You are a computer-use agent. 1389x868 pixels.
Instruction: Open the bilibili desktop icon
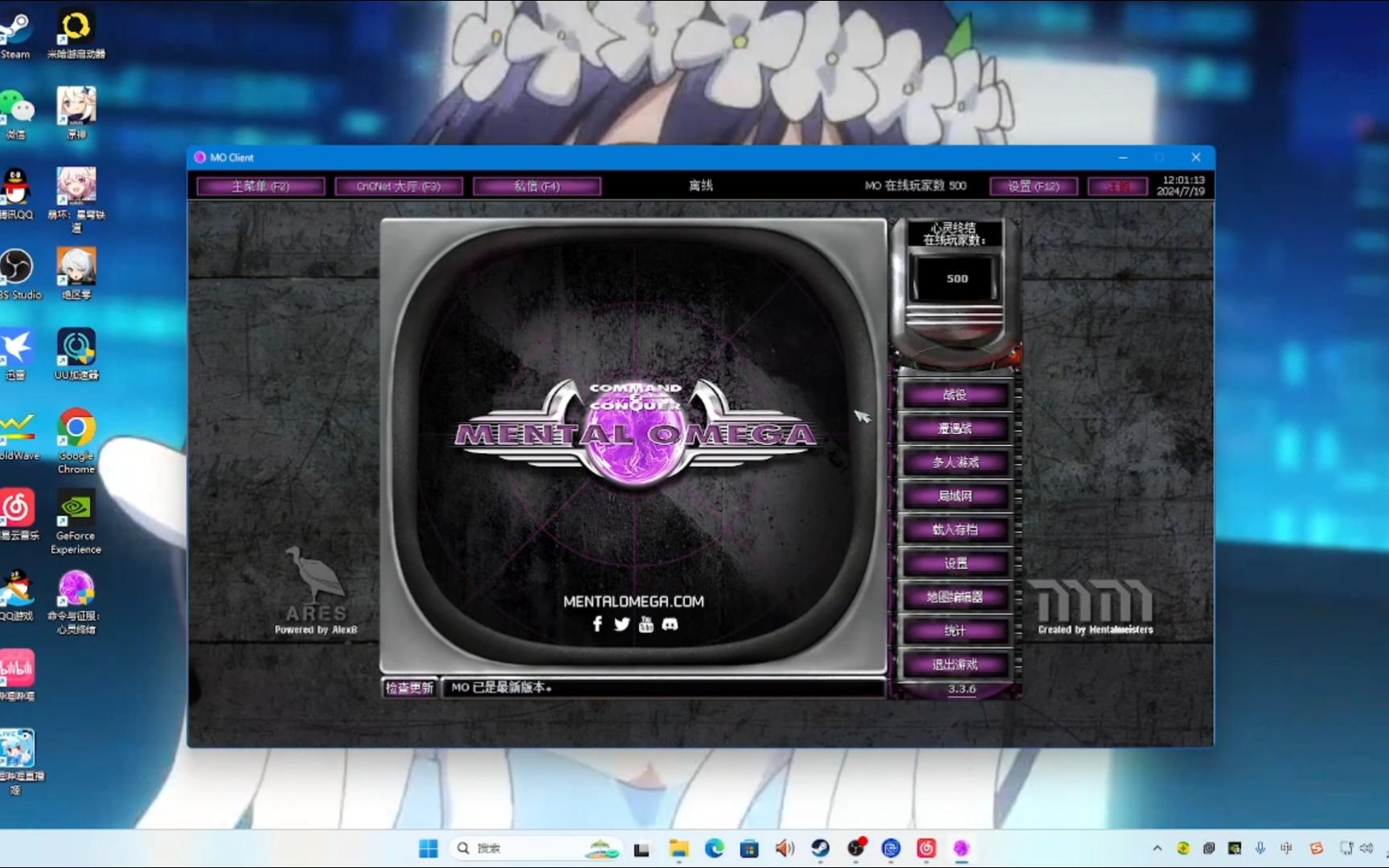tap(16, 676)
